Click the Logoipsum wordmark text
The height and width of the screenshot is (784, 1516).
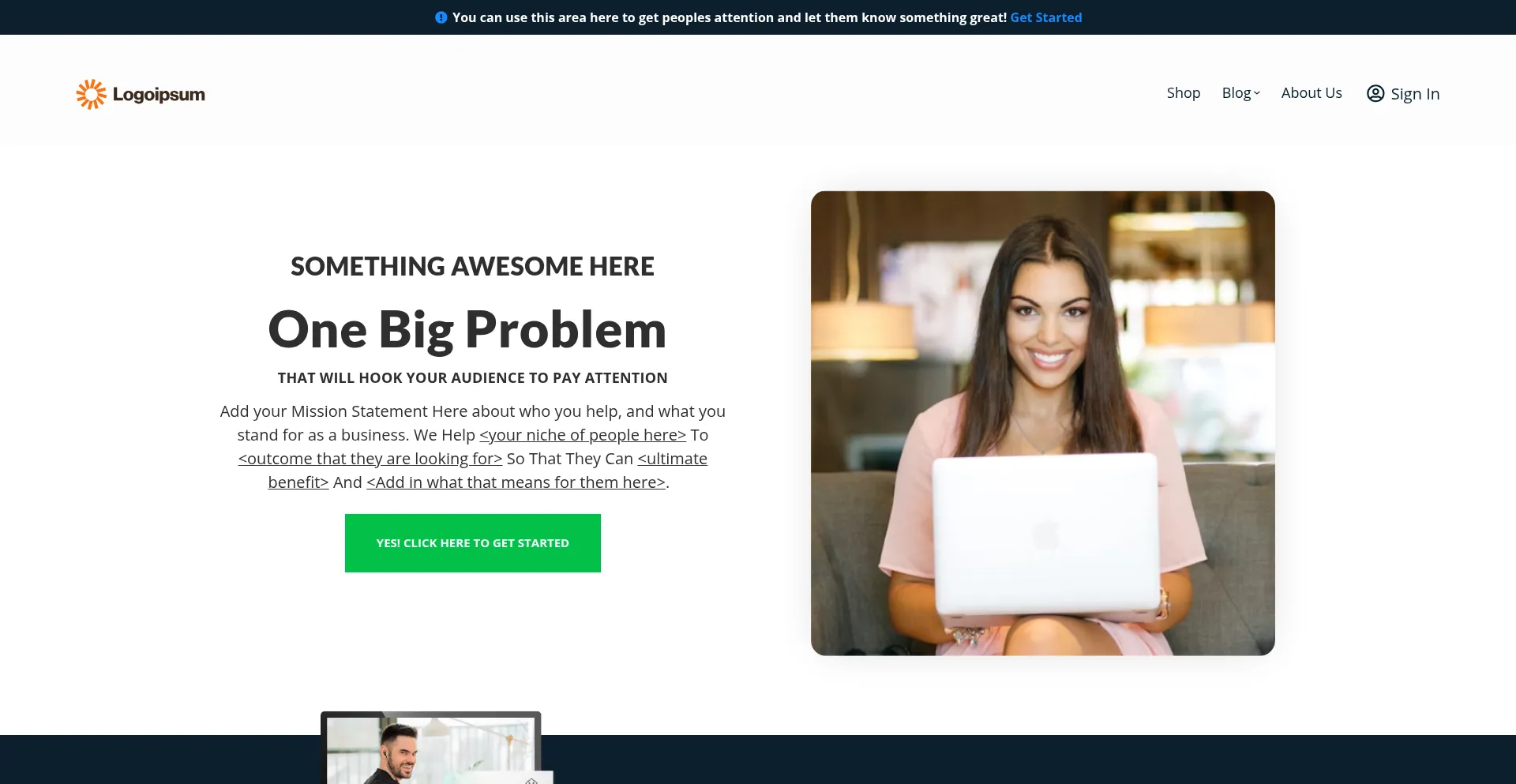coord(159,95)
